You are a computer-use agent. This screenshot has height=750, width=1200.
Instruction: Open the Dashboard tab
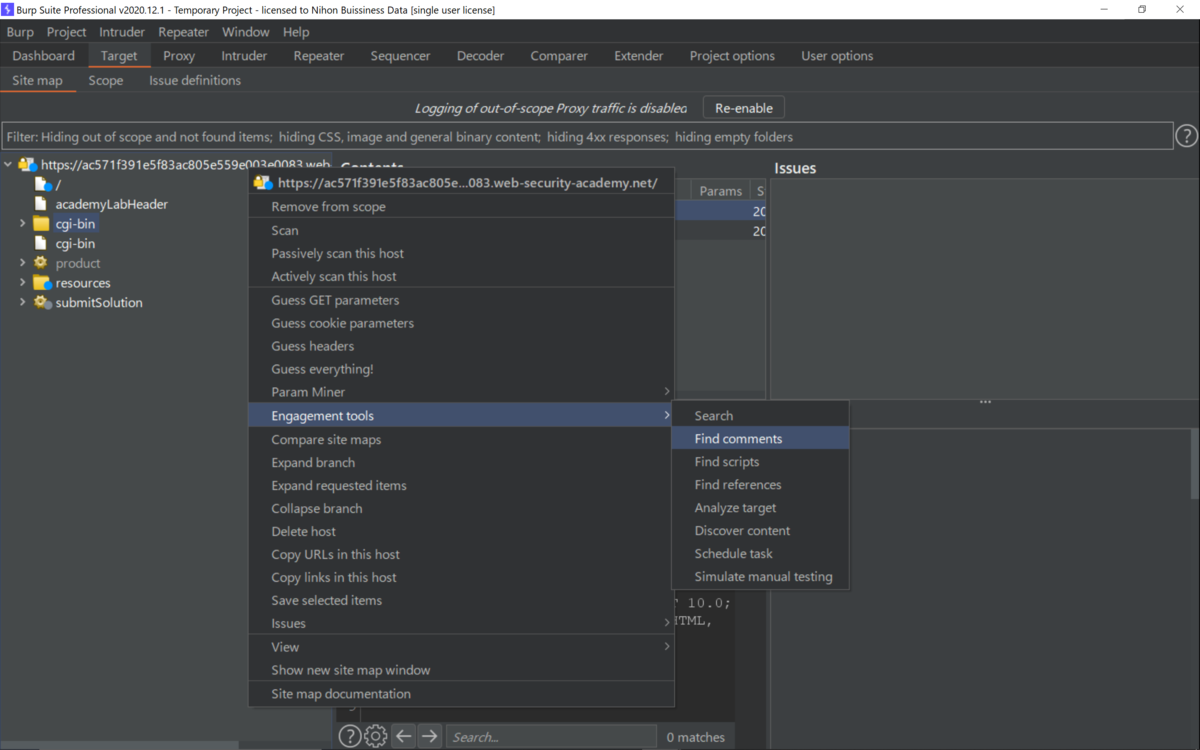coord(44,56)
